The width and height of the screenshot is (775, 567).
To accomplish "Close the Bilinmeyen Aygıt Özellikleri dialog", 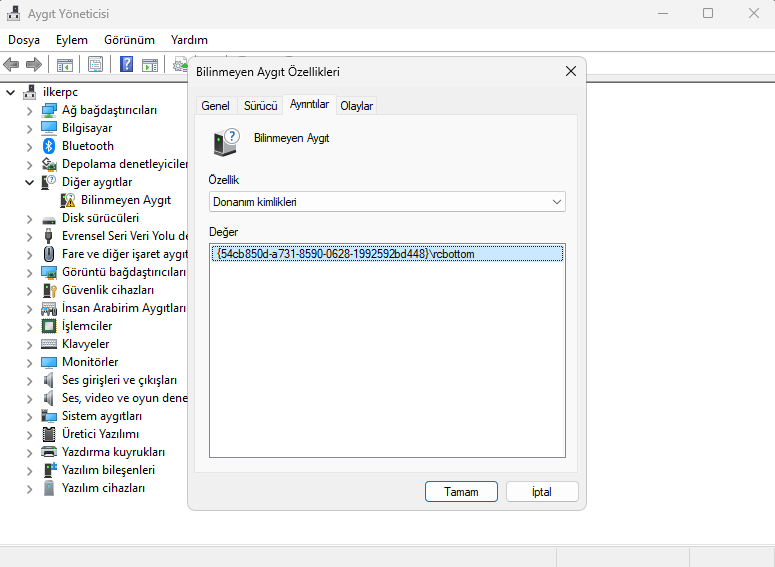I will click(571, 71).
